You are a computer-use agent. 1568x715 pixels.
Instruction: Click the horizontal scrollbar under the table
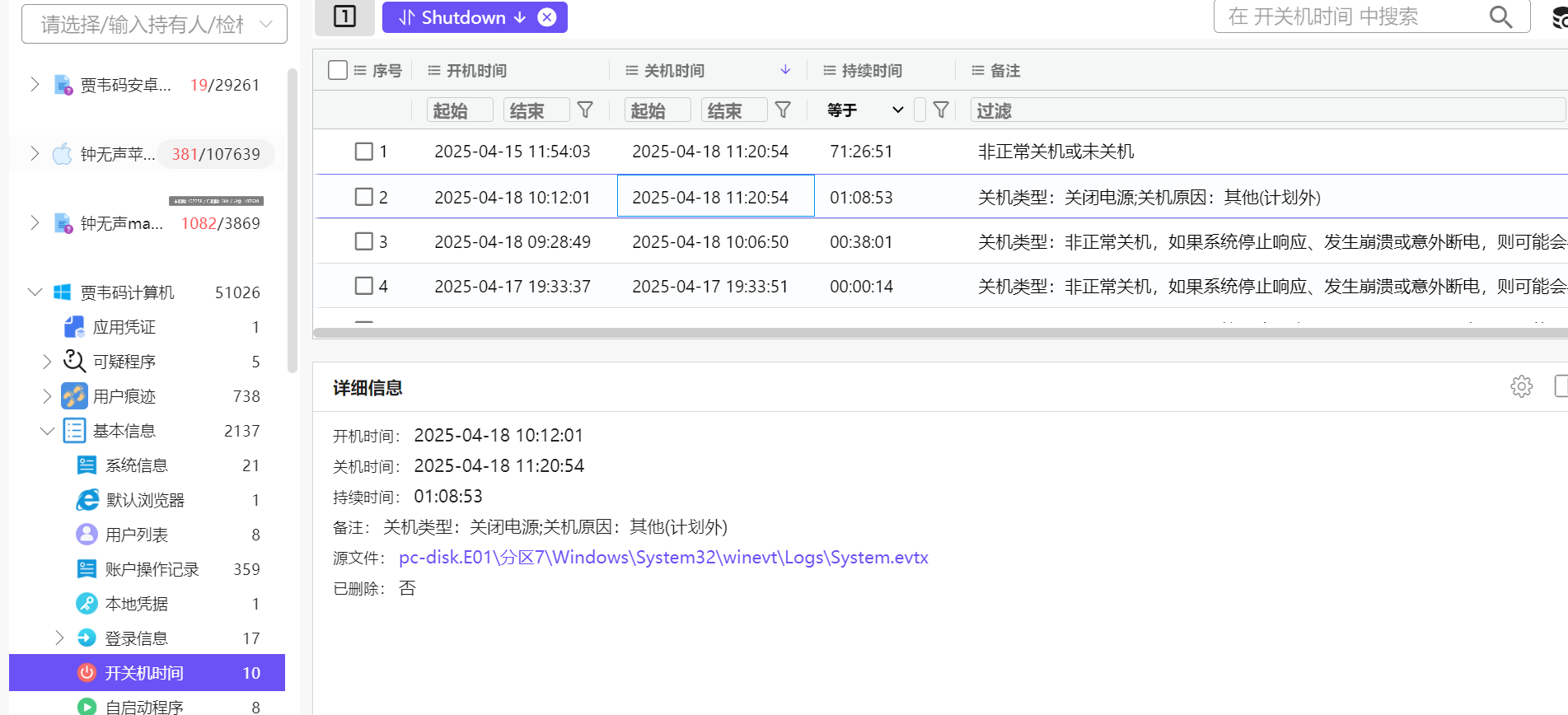(939, 333)
